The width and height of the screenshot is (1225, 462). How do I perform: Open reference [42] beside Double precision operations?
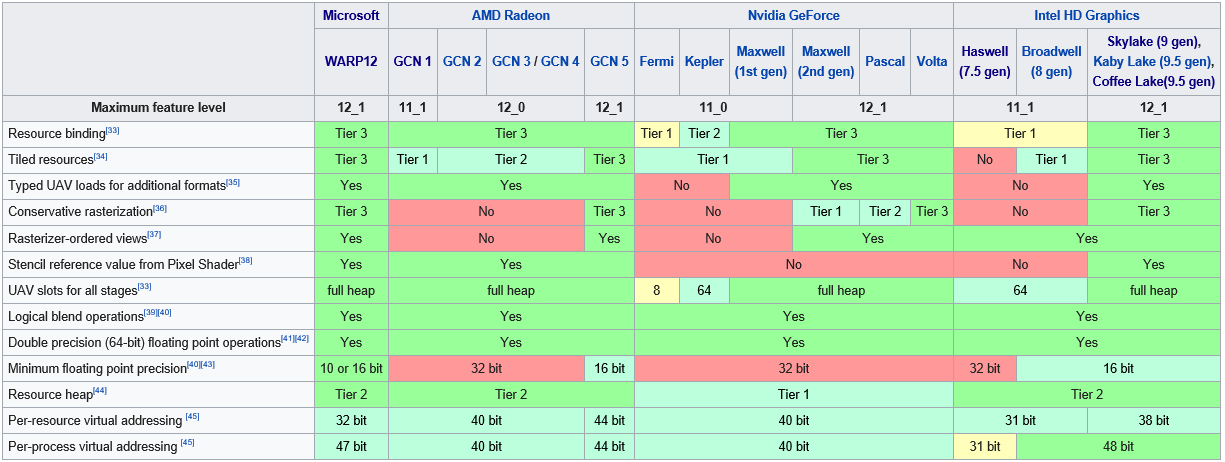[302, 339]
